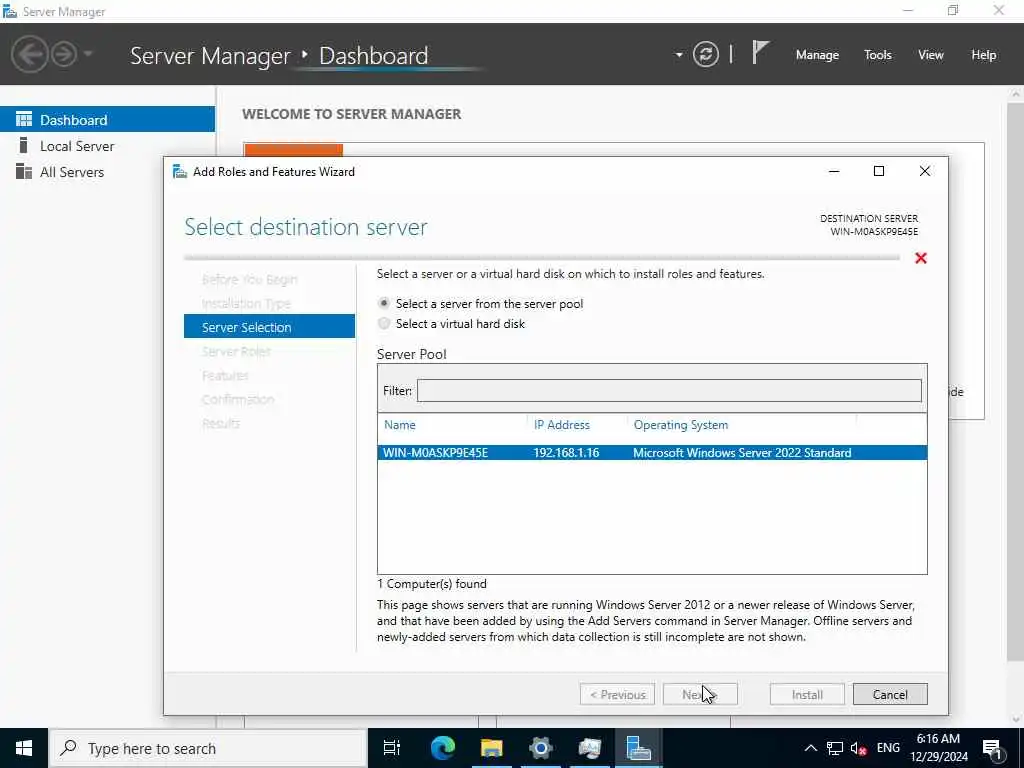Click the All Servers icon

(24, 171)
